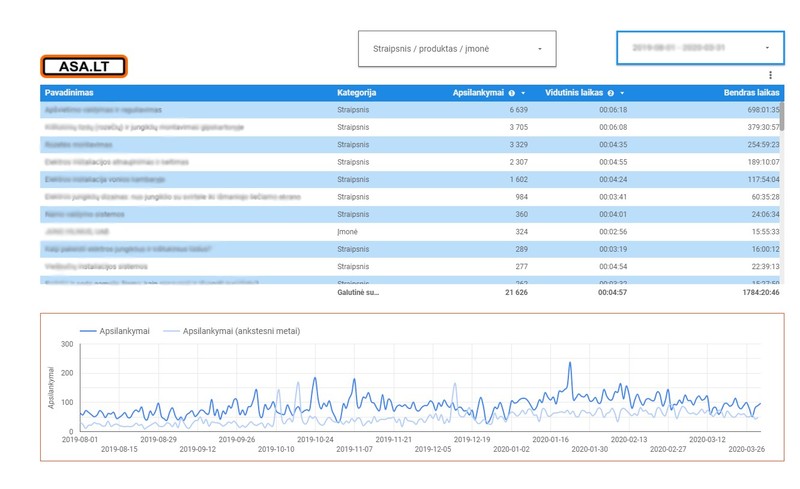Open the date range dropdown
The height and width of the screenshot is (489, 800).
click(701, 48)
